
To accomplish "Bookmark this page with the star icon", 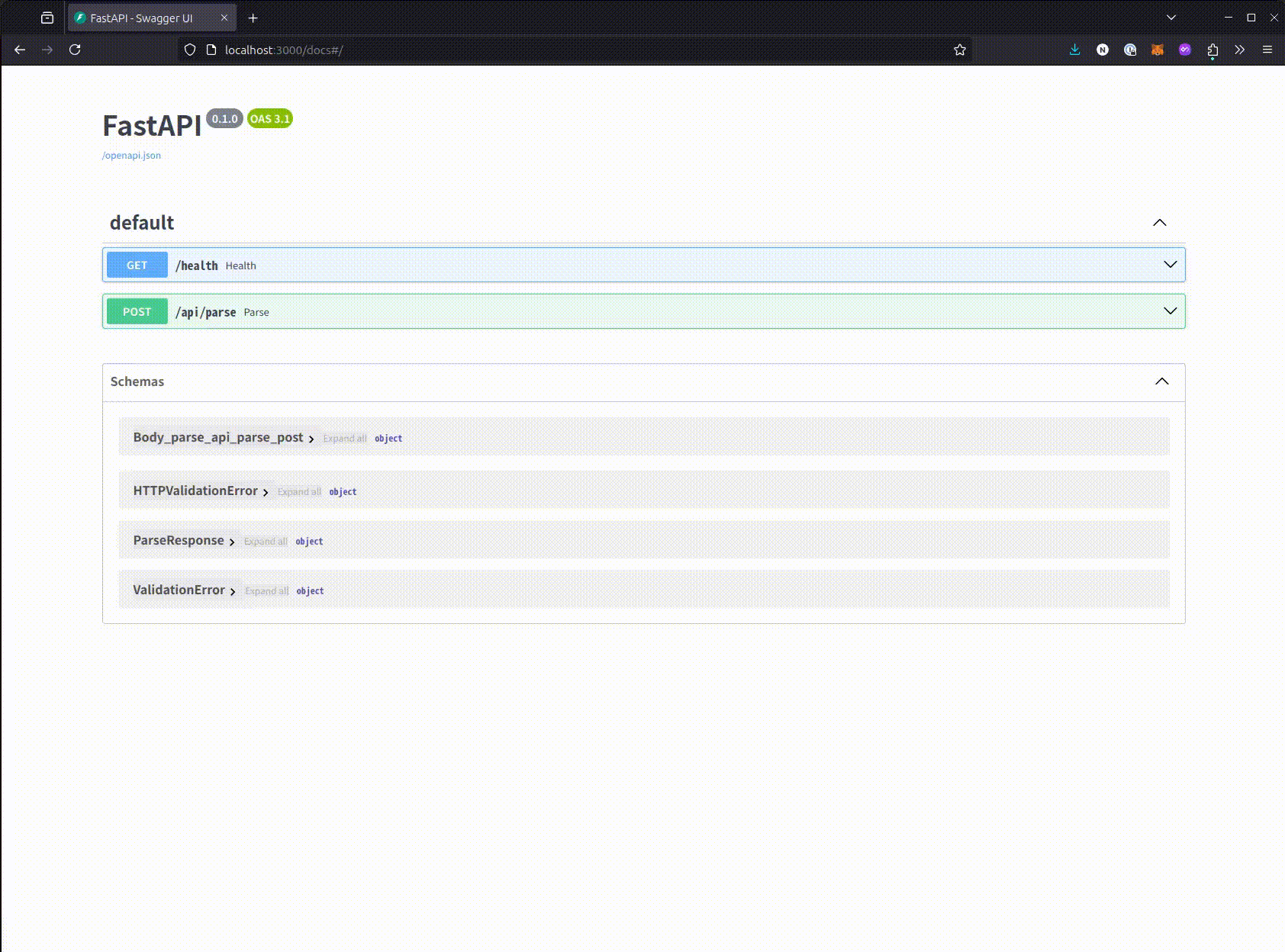I will click(960, 50).
